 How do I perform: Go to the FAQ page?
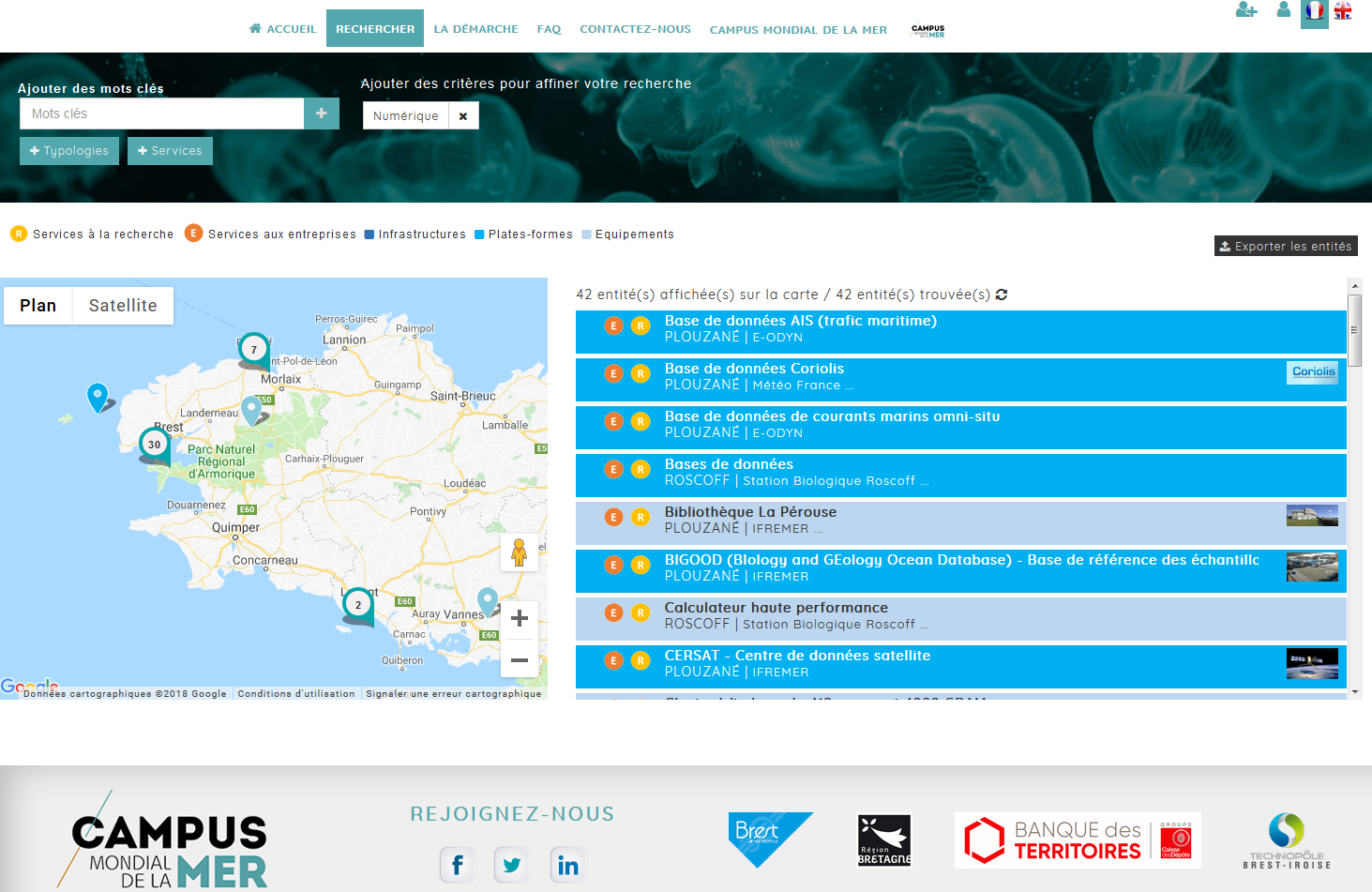coord(549,29)
